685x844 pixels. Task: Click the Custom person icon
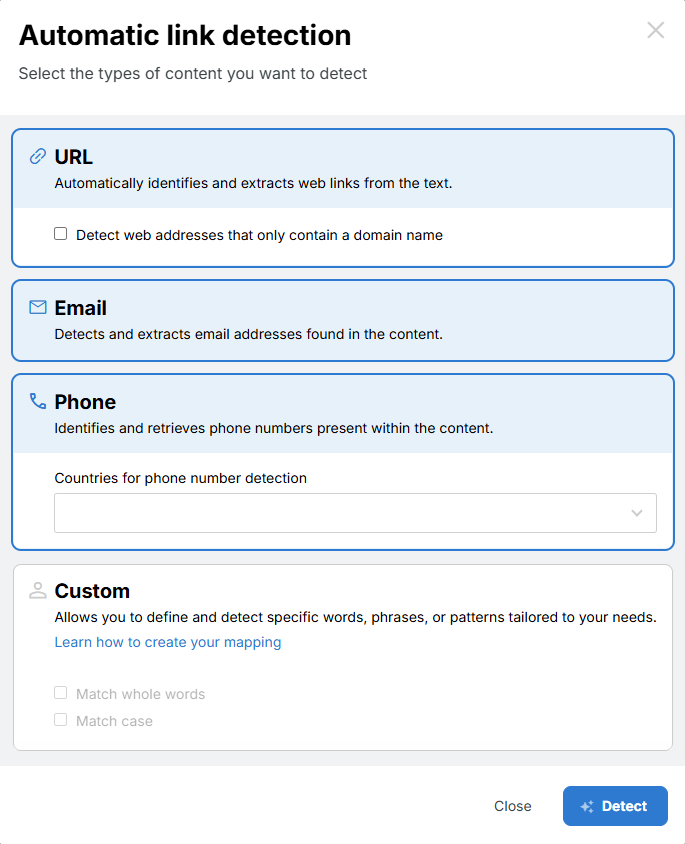[x=38, y=590]
